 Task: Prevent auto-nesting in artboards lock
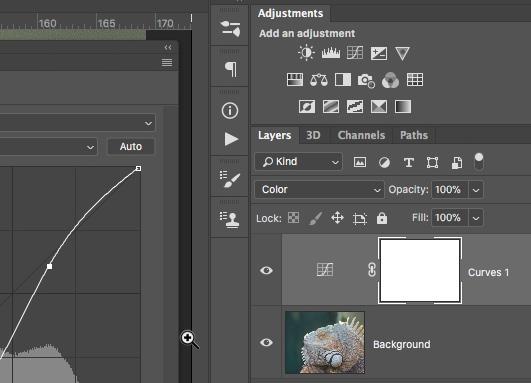360,218
